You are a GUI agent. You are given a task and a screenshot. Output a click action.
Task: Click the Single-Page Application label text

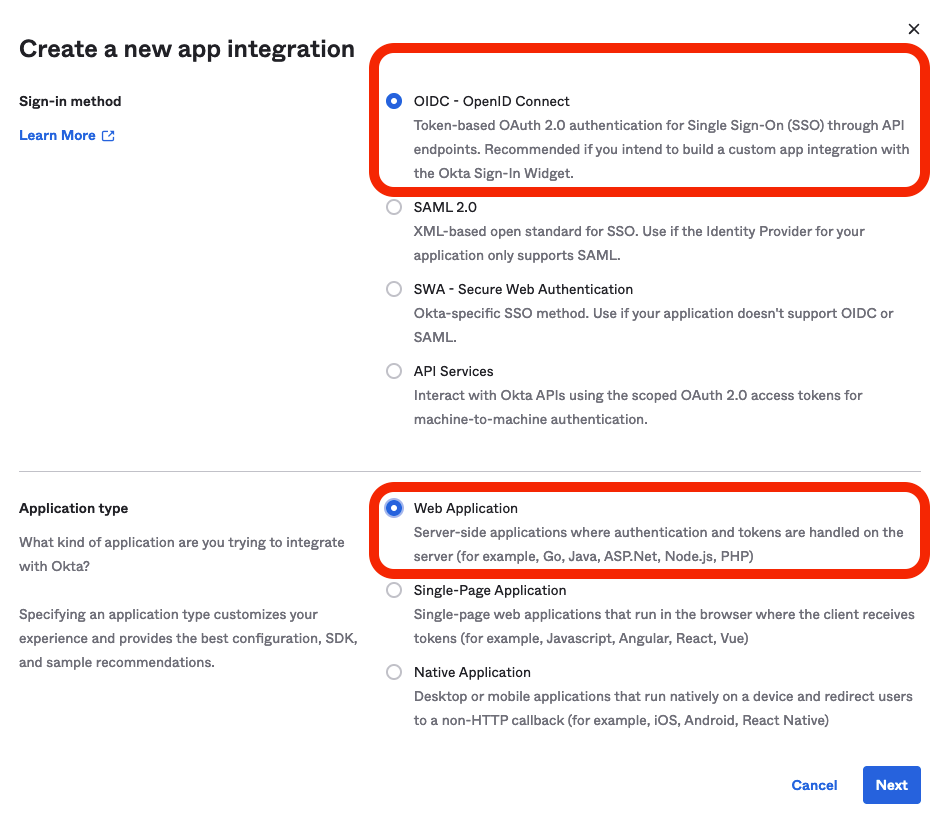tap(490, 590)
